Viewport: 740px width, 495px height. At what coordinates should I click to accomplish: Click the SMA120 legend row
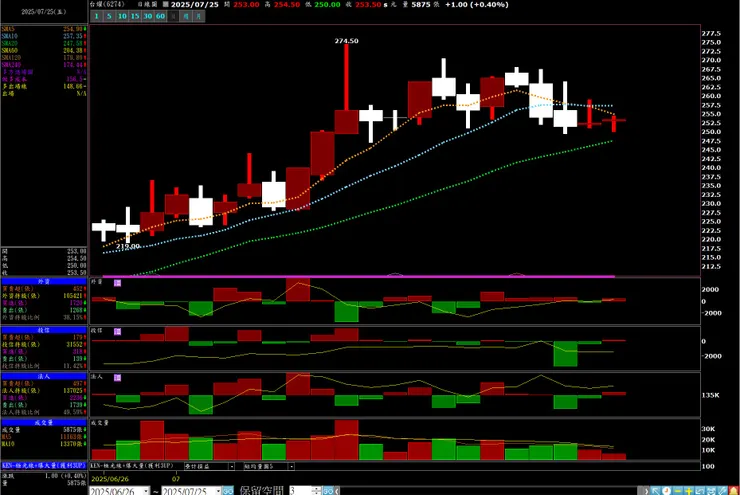tap(43, 58)
